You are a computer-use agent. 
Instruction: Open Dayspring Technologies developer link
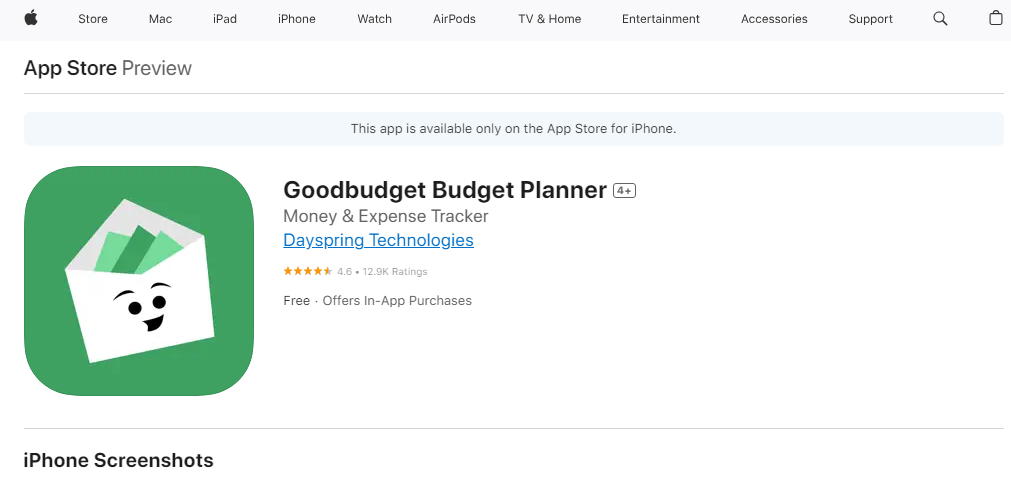378,240
